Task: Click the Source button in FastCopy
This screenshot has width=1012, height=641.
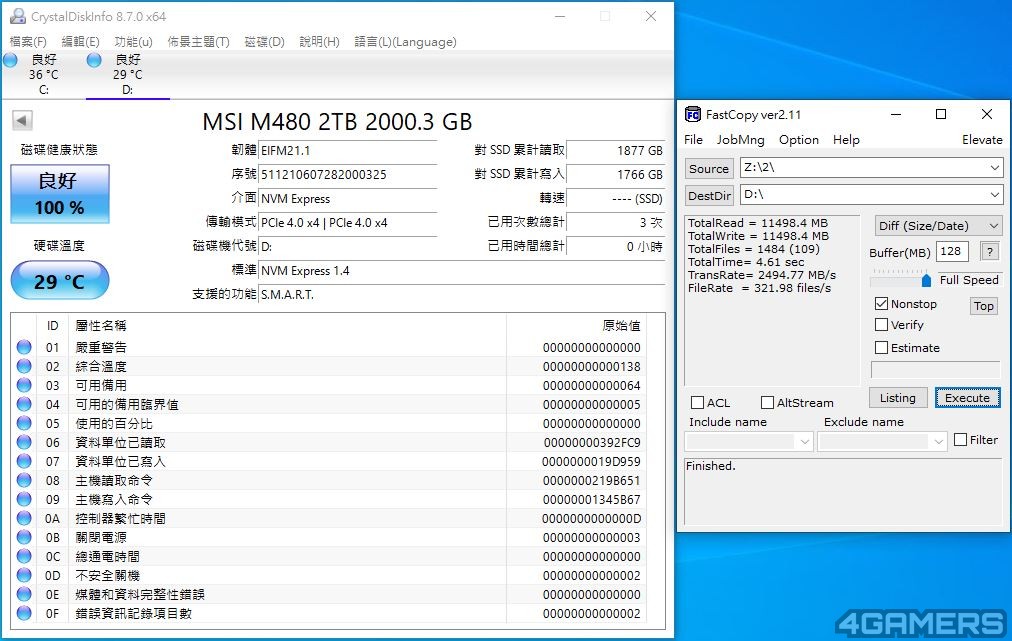Action: tap(709, 168)
